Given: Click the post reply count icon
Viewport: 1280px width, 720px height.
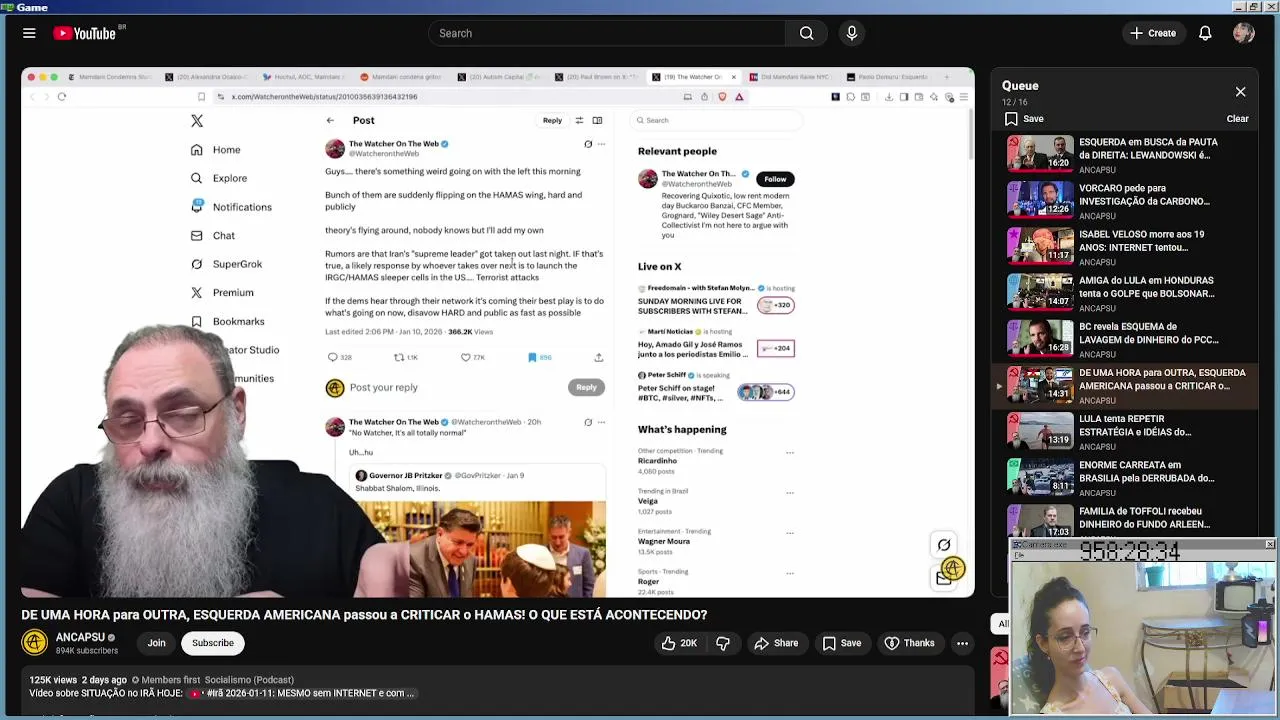Looking at the screenshot, I should tap(333, 357).
